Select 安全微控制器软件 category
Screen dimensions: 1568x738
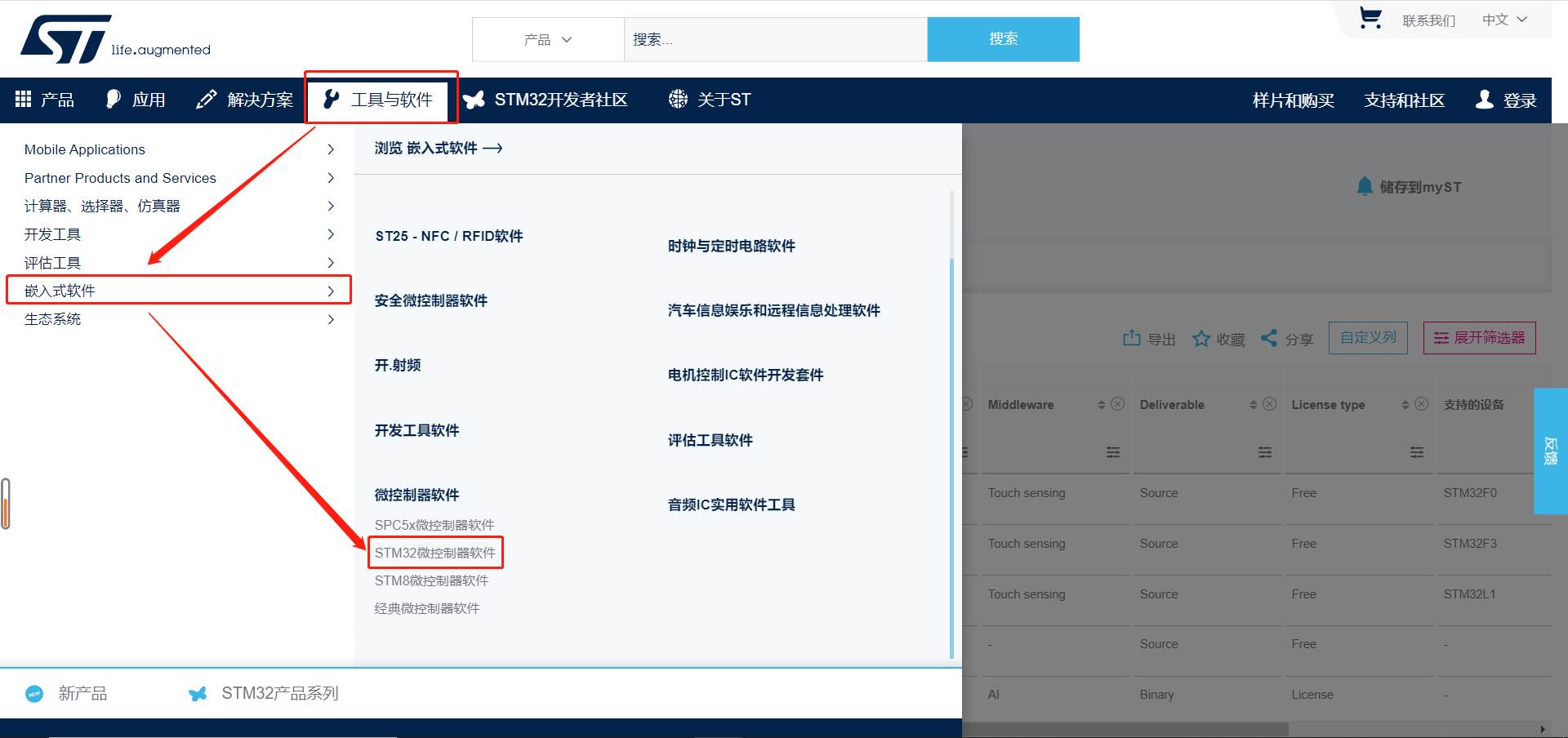[431, 300]
